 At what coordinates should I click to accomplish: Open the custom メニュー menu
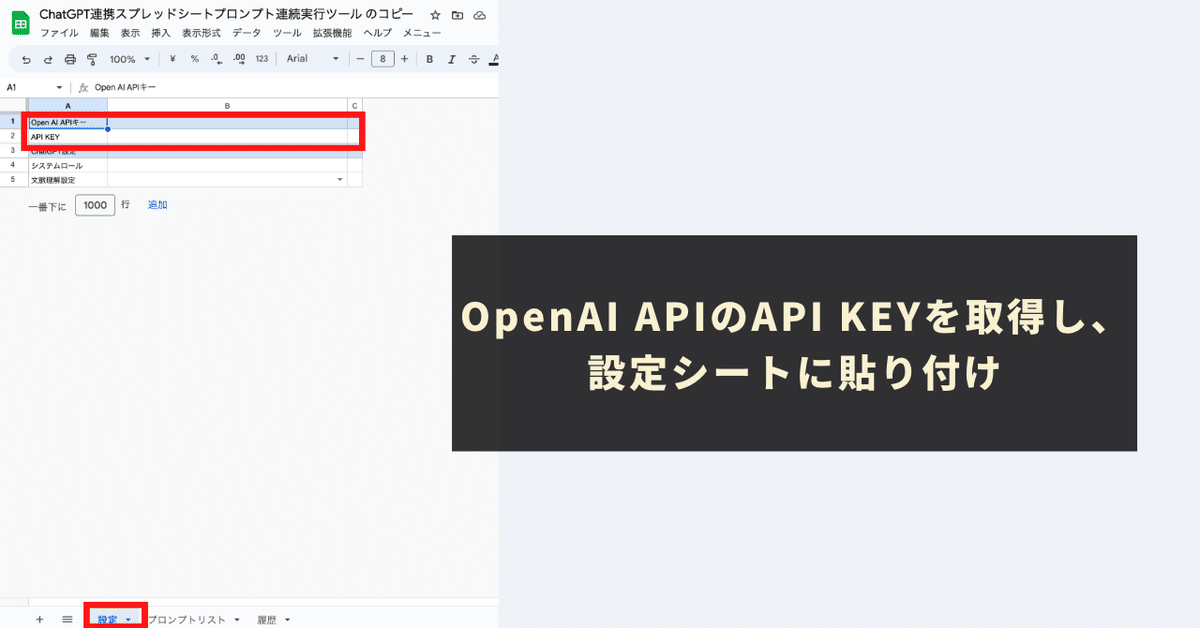coord(422,33)
